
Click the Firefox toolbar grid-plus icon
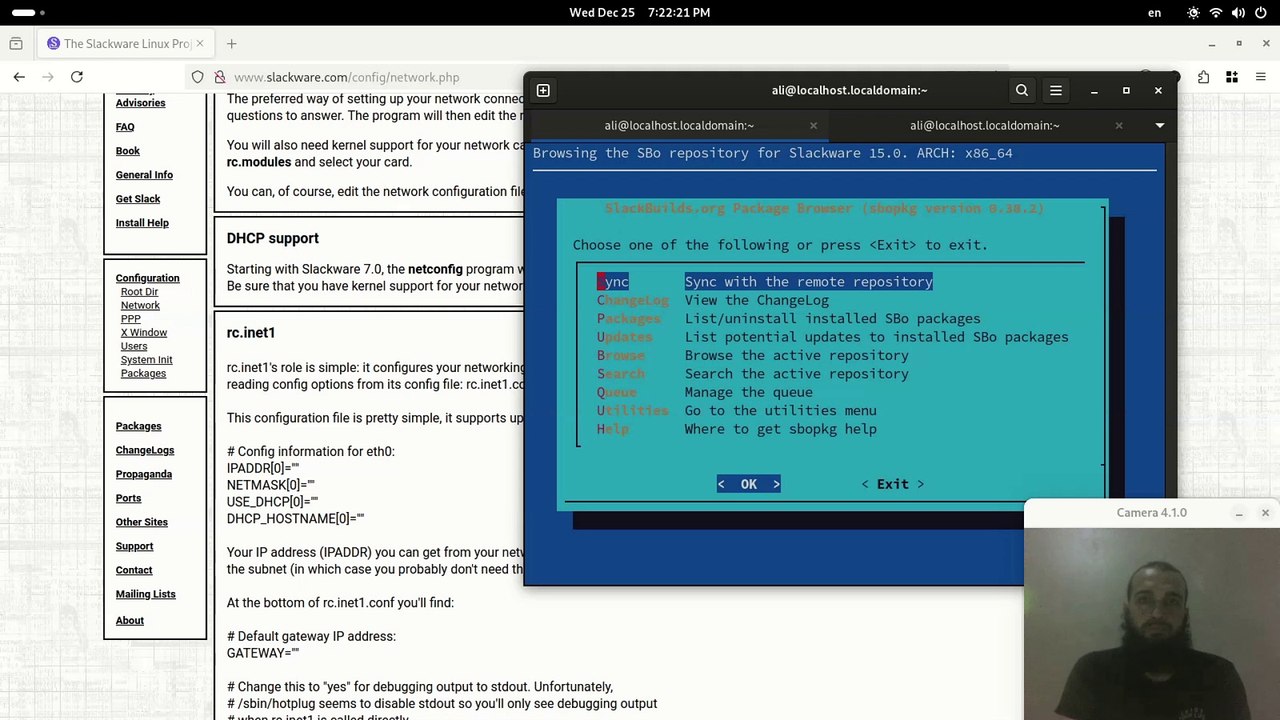tap(1232, 77)
